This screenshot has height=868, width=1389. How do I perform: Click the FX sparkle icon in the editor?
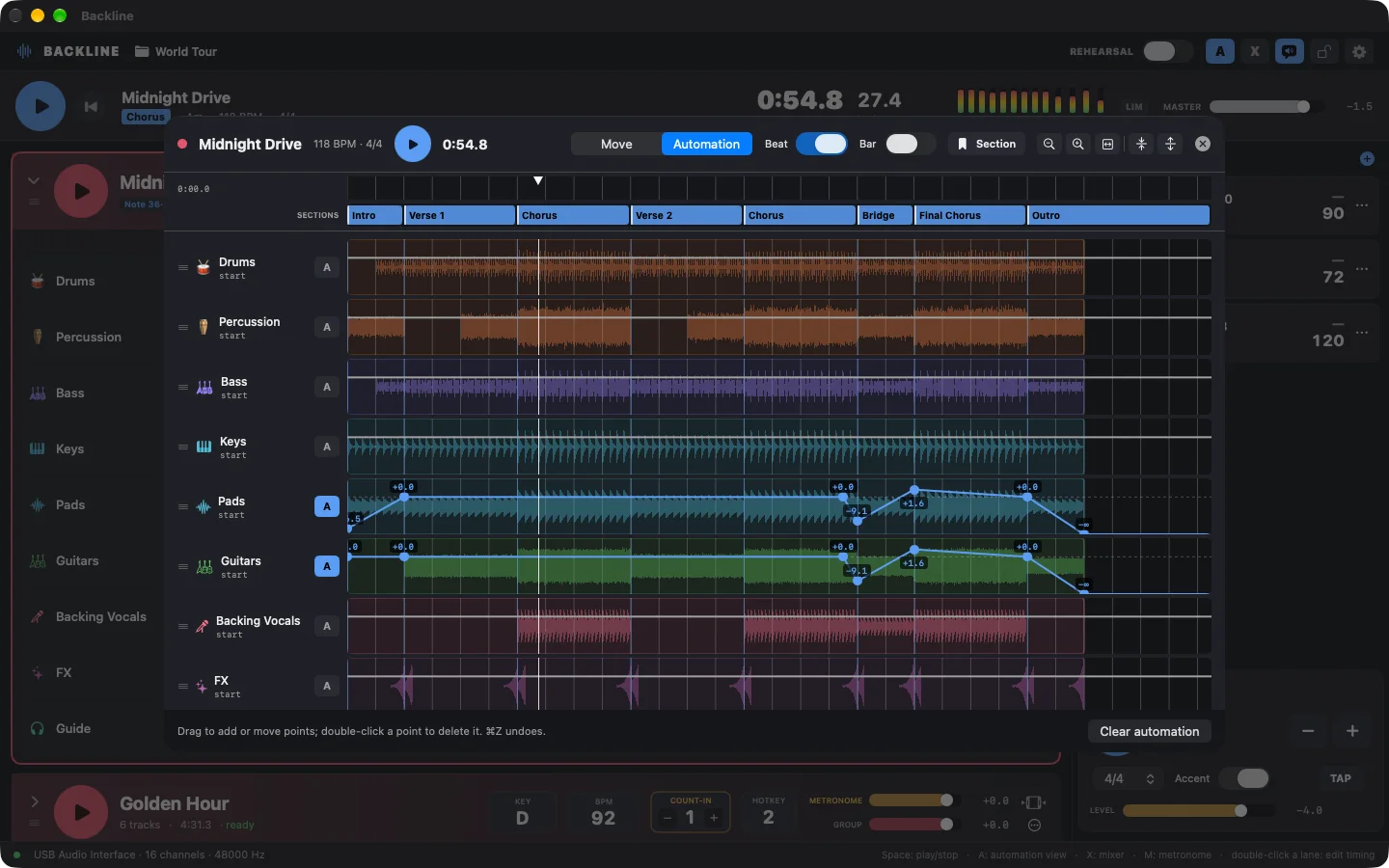[201, 686]
